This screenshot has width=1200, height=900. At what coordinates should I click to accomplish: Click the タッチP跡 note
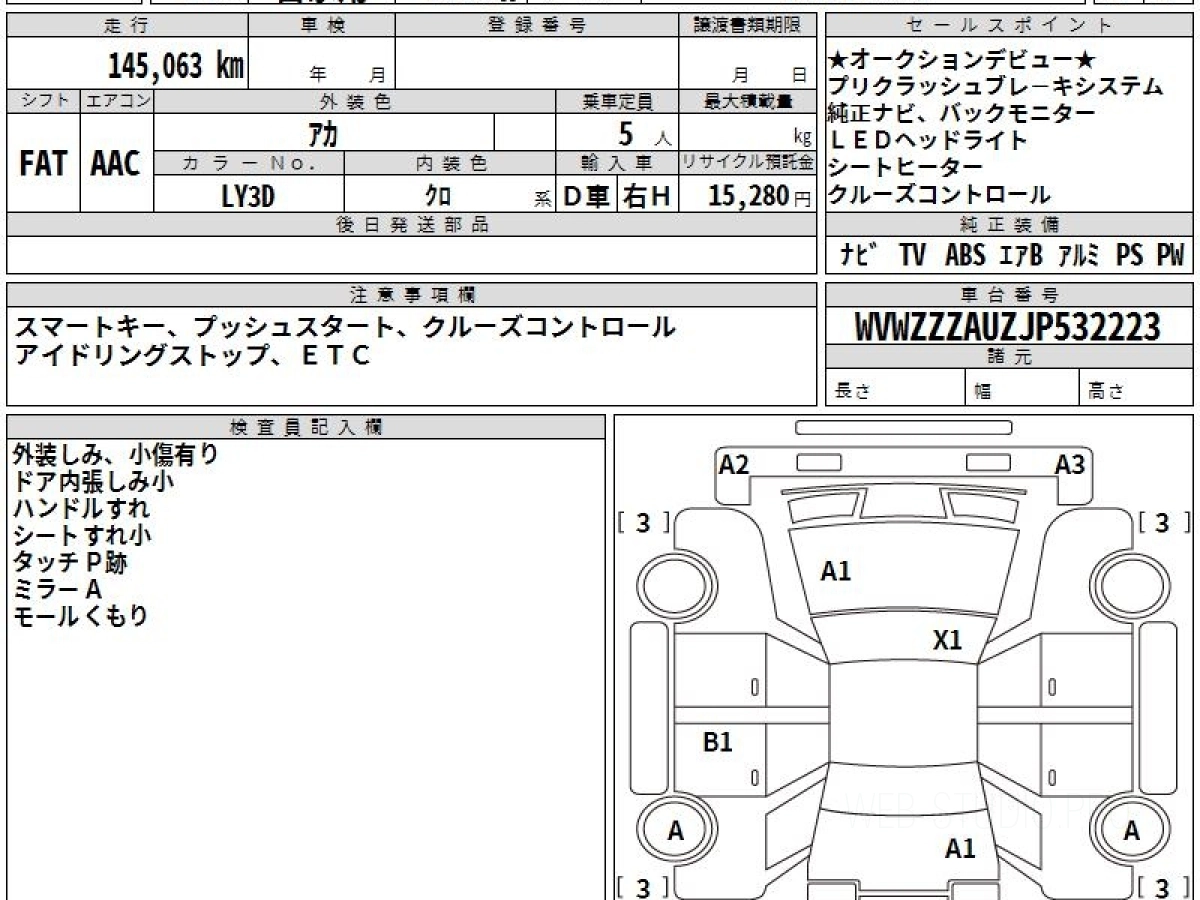pos(70,562)
